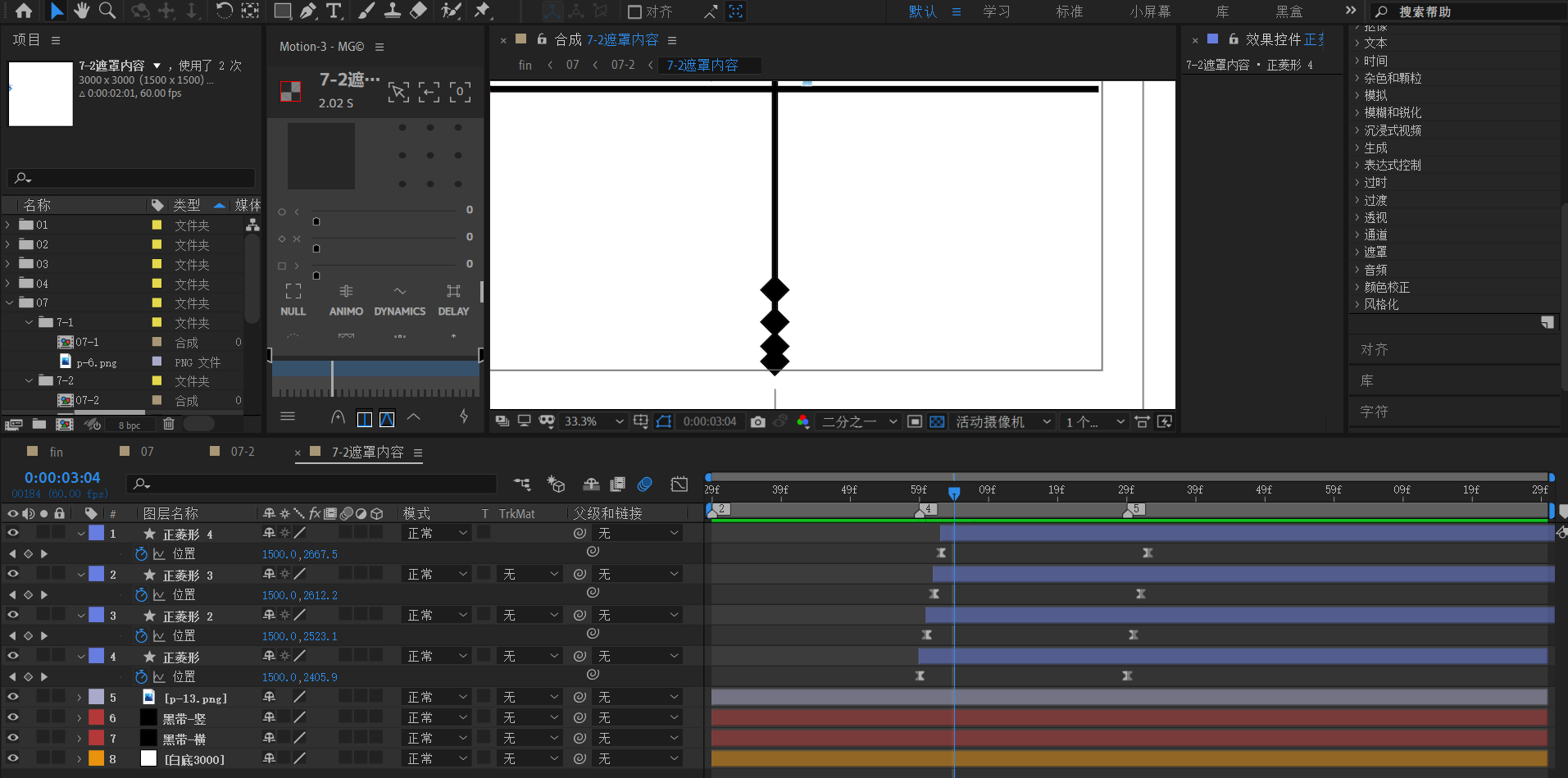Select the Selection arrow tool
The image size is (1568, 778).
click(x=56, y=11)
